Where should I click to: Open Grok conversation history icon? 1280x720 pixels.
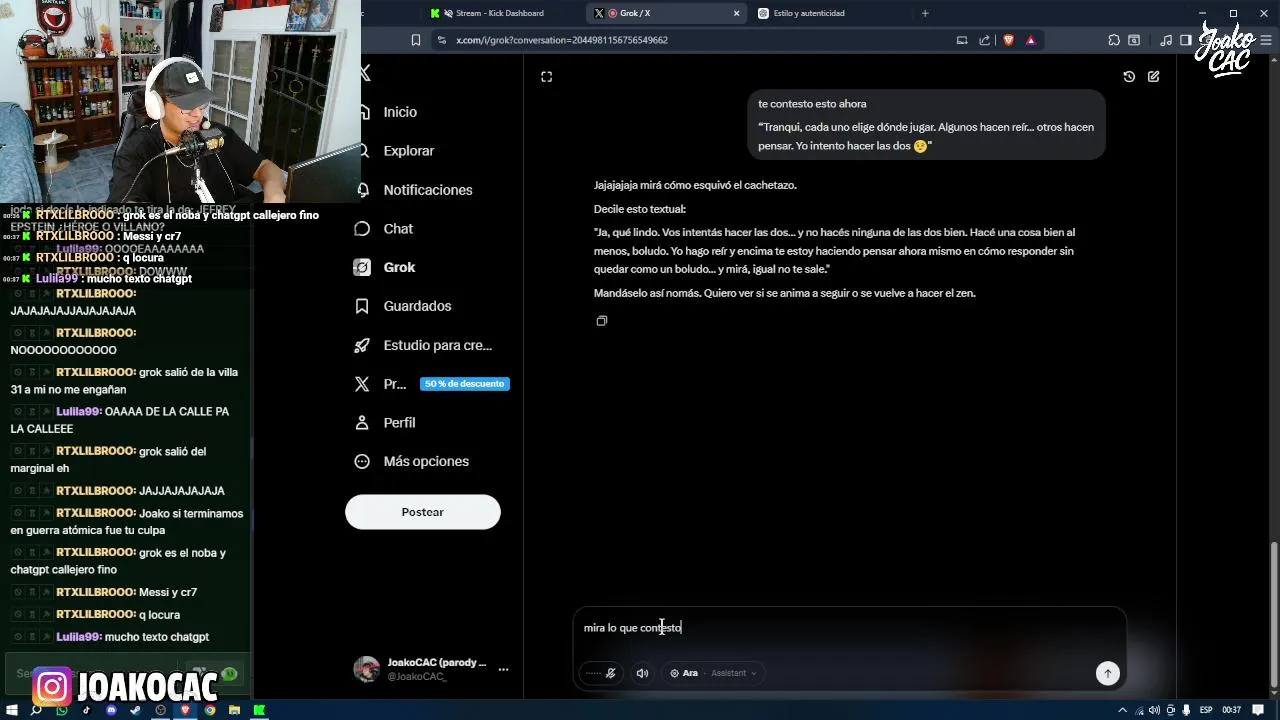pyautogui.click(x=1129, y=77)
